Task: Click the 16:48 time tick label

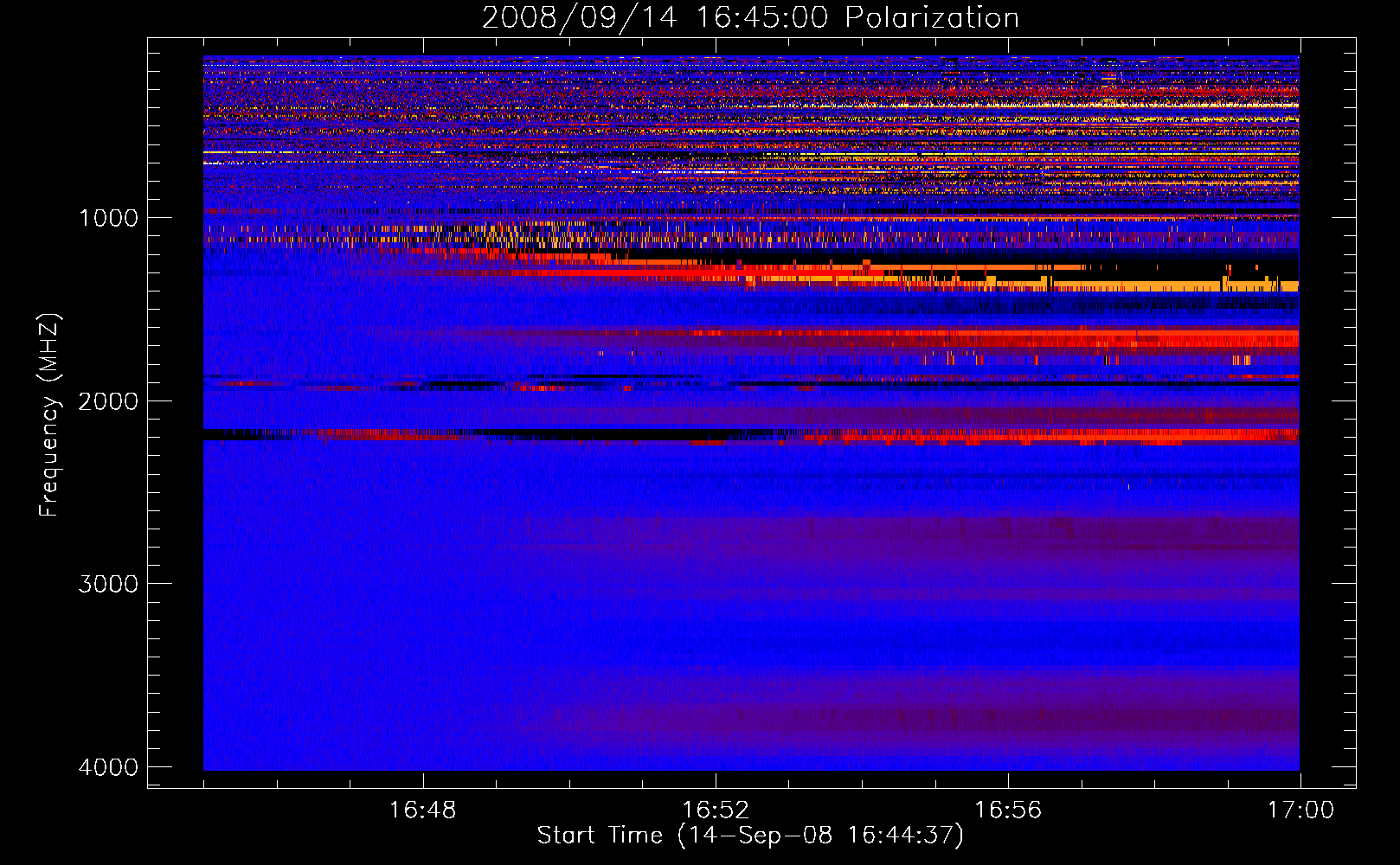Action: (422, 811)
